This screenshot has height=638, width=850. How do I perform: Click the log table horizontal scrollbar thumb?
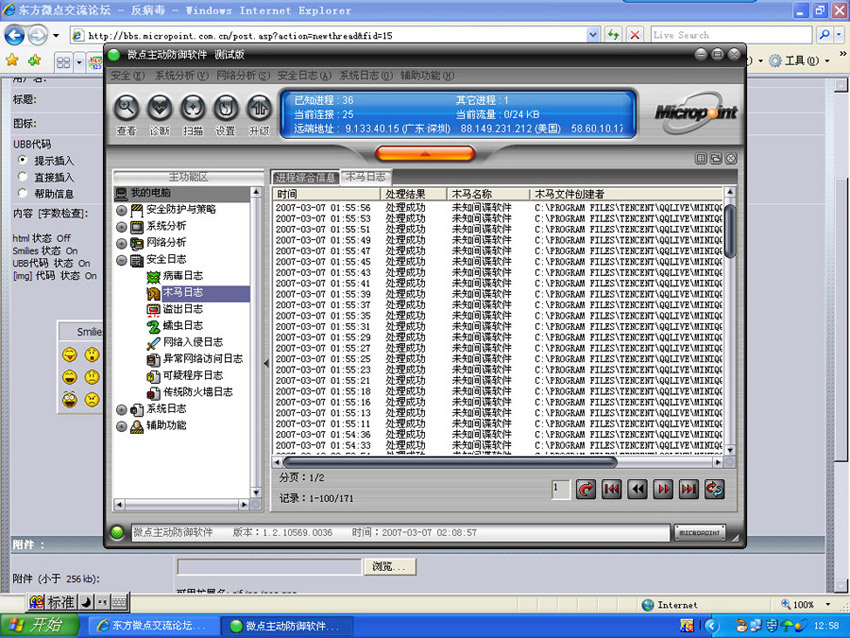pos(450,462)
